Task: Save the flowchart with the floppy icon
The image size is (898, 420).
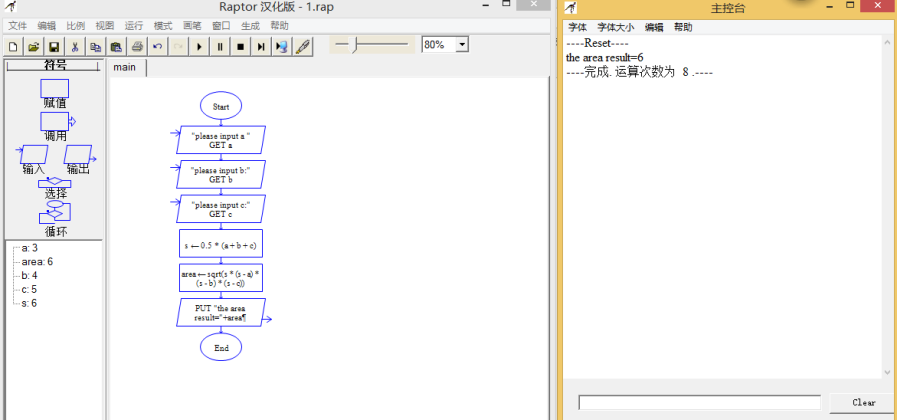Action: click(x=54, y=46)
